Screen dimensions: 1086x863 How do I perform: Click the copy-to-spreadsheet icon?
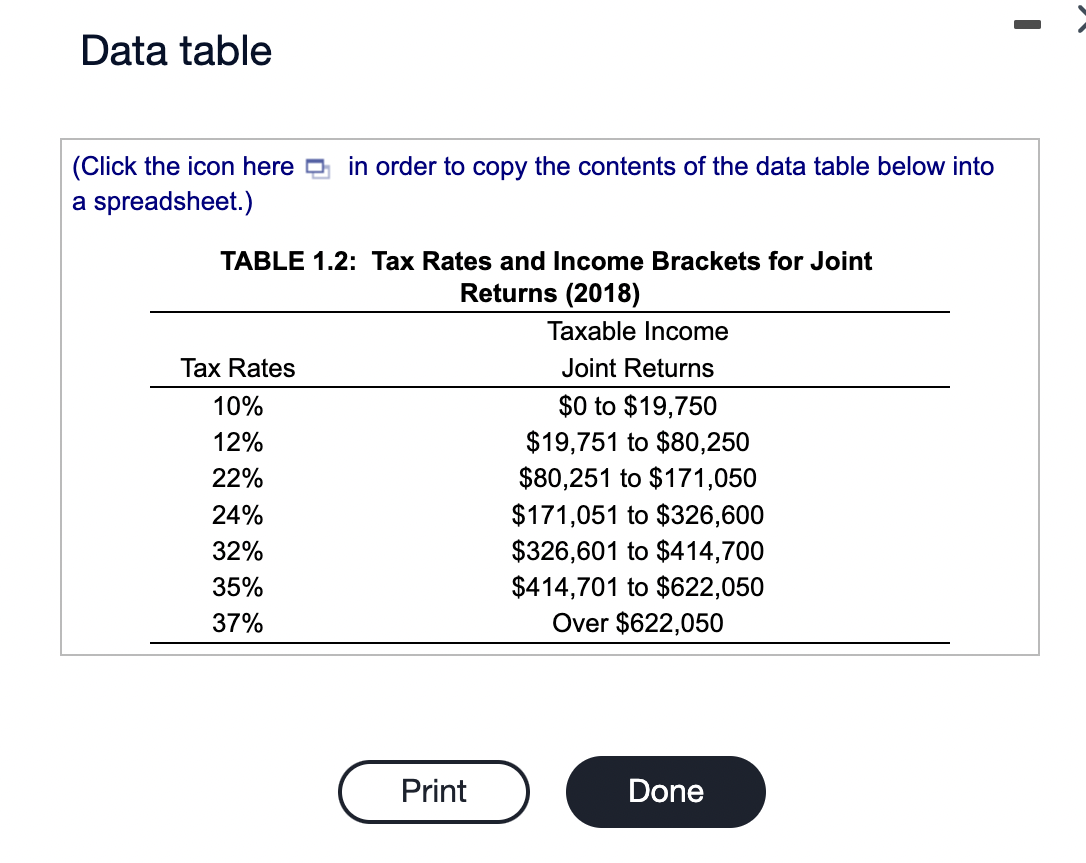pyautogui.click(x=318, y=168)
